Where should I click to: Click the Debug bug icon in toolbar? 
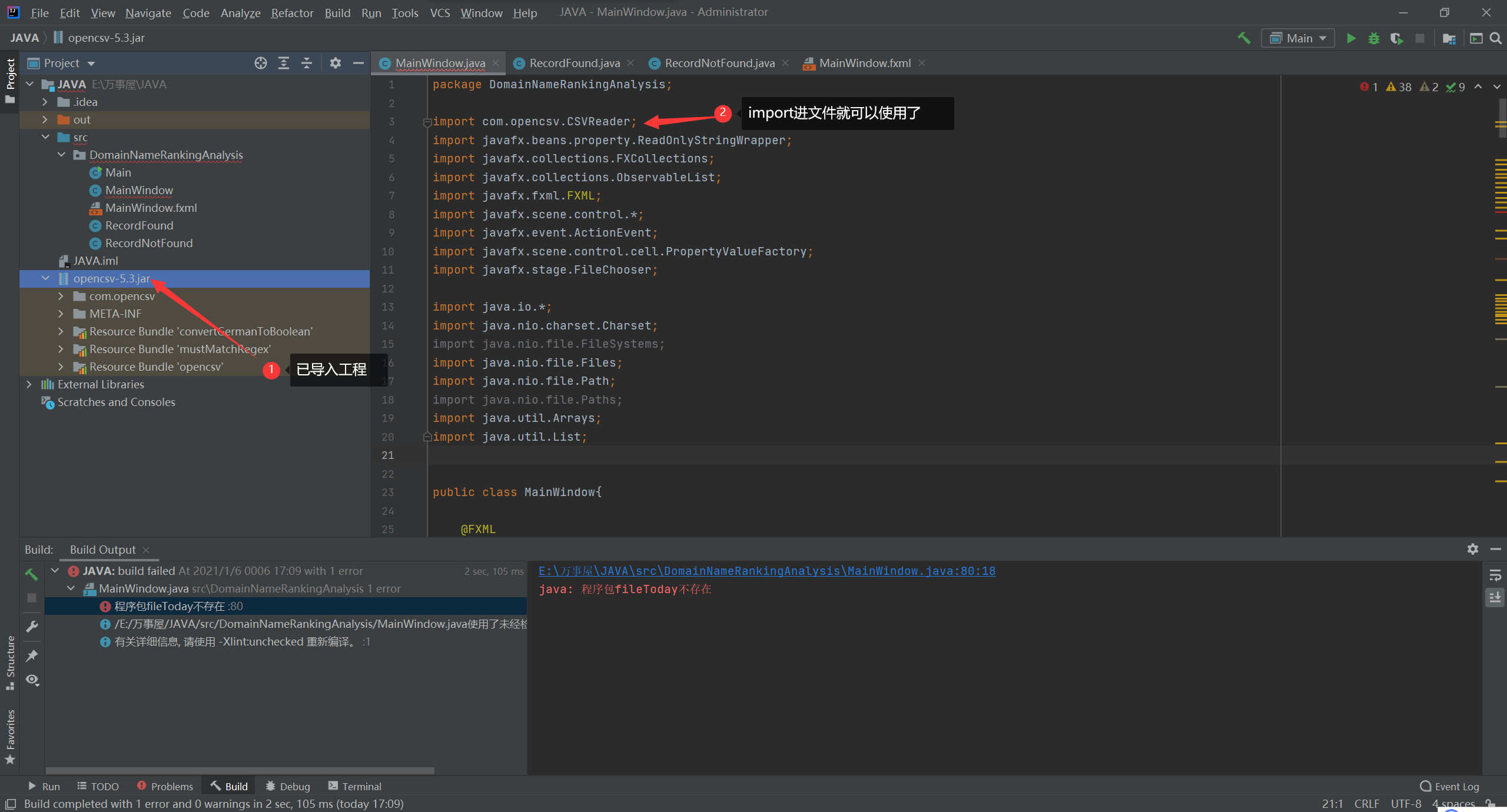click(x=1373, y=38)
